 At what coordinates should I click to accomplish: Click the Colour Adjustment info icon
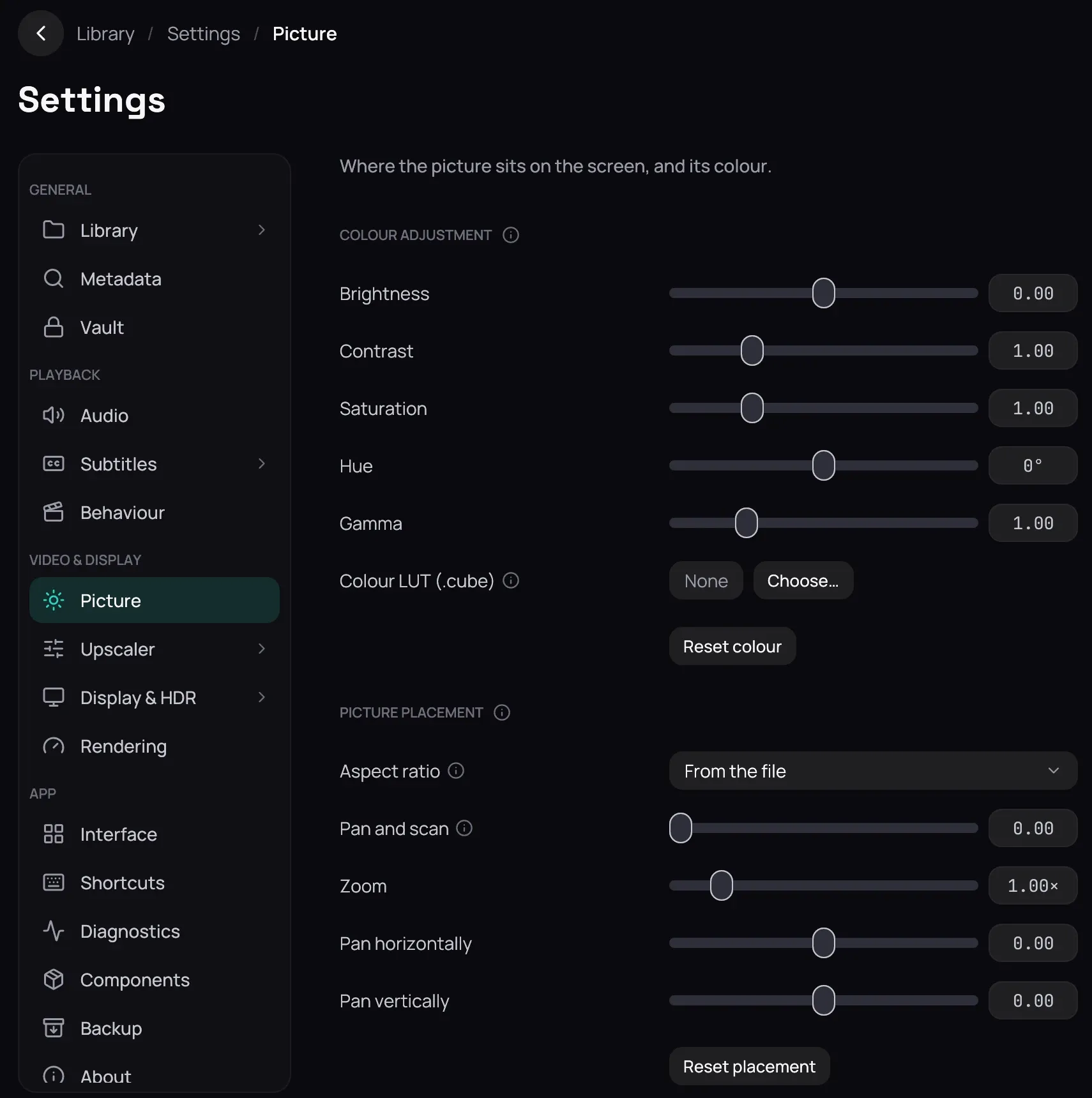click(x=511, y=235)
